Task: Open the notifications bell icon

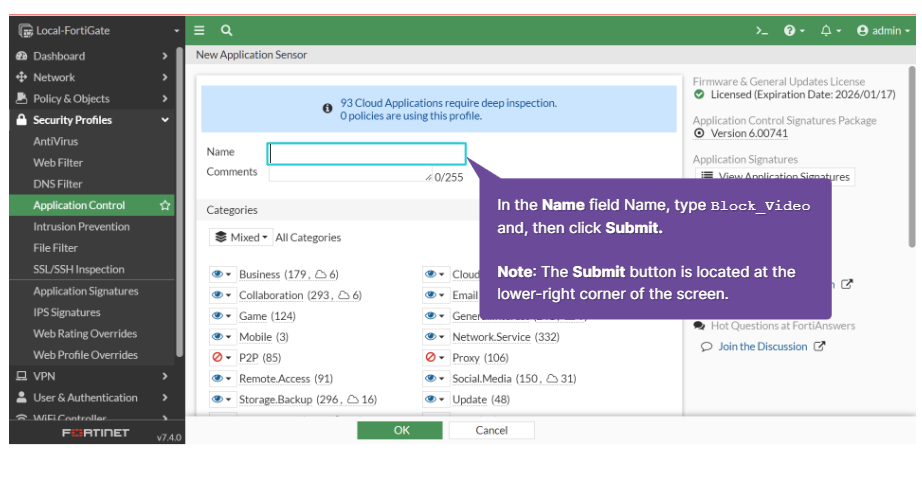Action: (830, 31)
